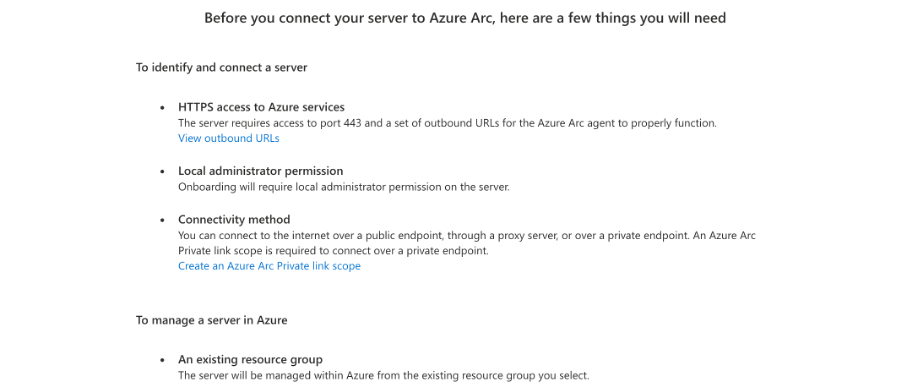Click the 'You can connect to the internet' line
Screen dimensions: 908x392
point(467,236)
